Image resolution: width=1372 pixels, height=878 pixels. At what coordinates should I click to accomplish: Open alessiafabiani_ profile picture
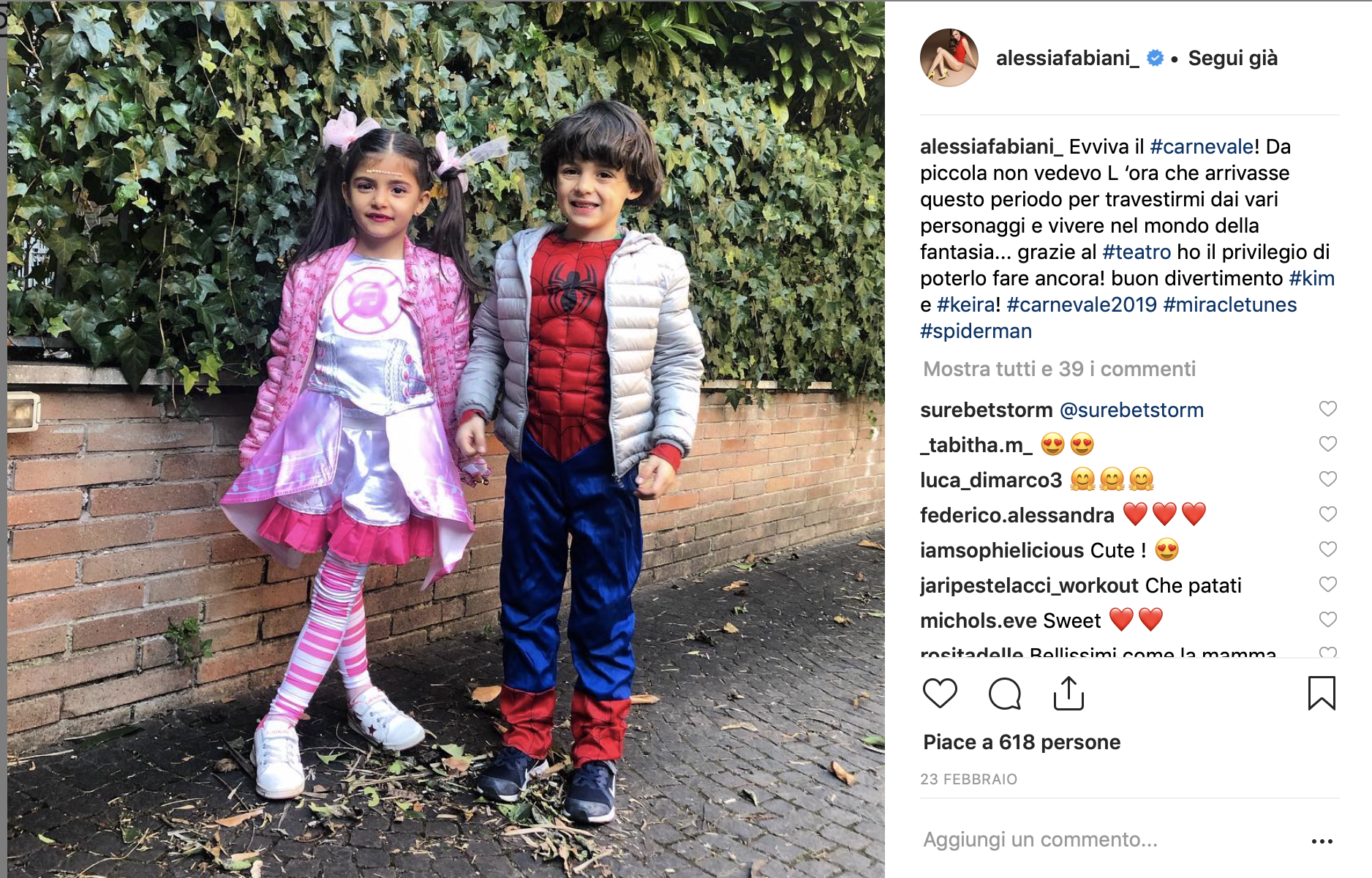pos(949,58)
